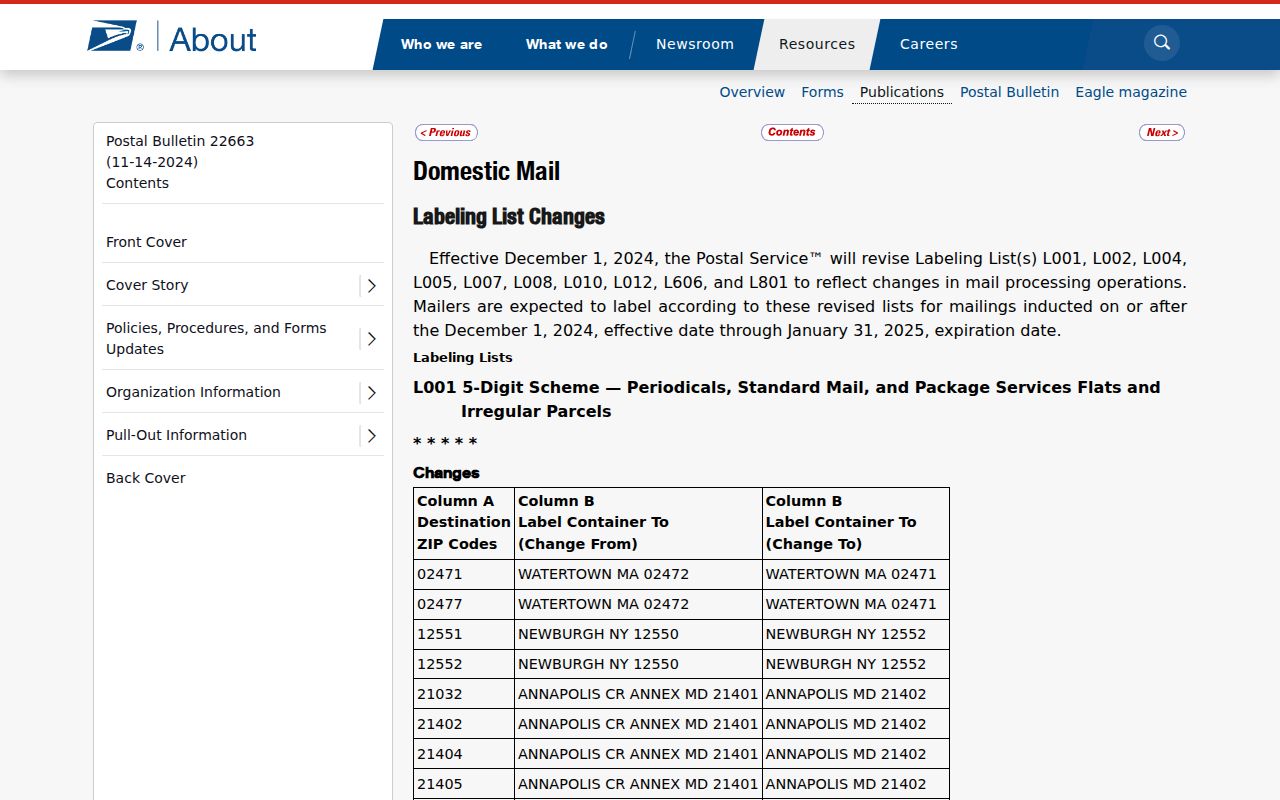Open the Contents button above the heading
The width and height of the screenshot is (1280, 800).
[x=792, y=132]
